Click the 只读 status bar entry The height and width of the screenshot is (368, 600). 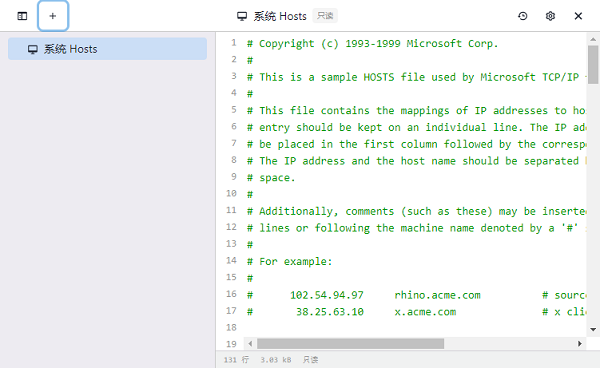(310, 360)
